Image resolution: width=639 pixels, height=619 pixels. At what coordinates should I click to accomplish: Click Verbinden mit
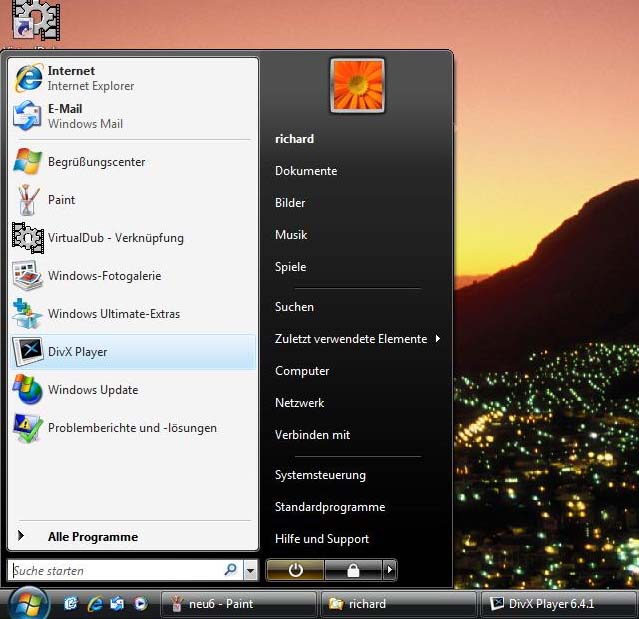pyautogui.click(x=312, y=435)
